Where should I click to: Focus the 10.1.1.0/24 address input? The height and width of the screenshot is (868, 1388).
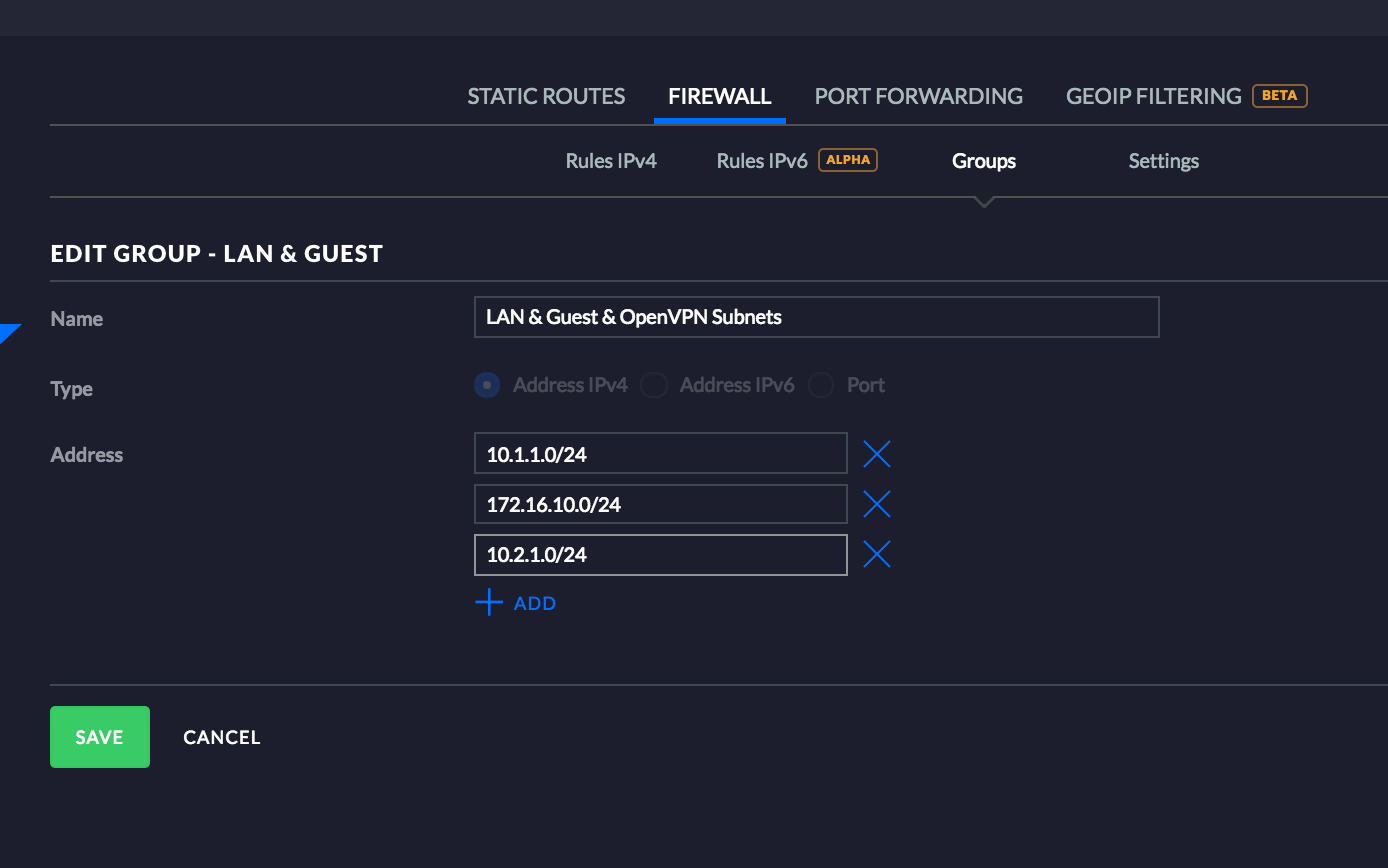pyautogui.click(x=660, y=454)
